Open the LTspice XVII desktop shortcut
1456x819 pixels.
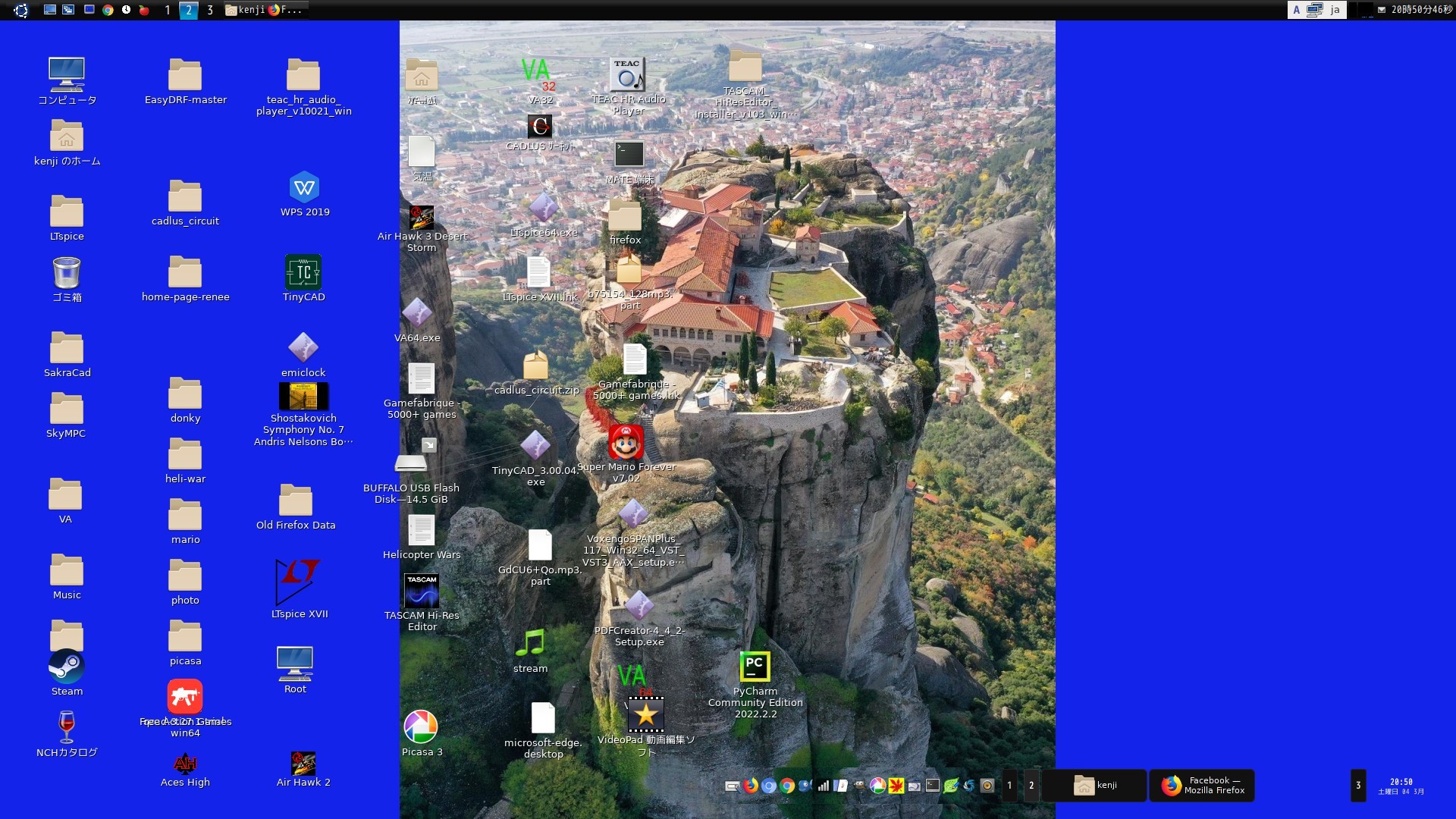click(x=298, y=583)
